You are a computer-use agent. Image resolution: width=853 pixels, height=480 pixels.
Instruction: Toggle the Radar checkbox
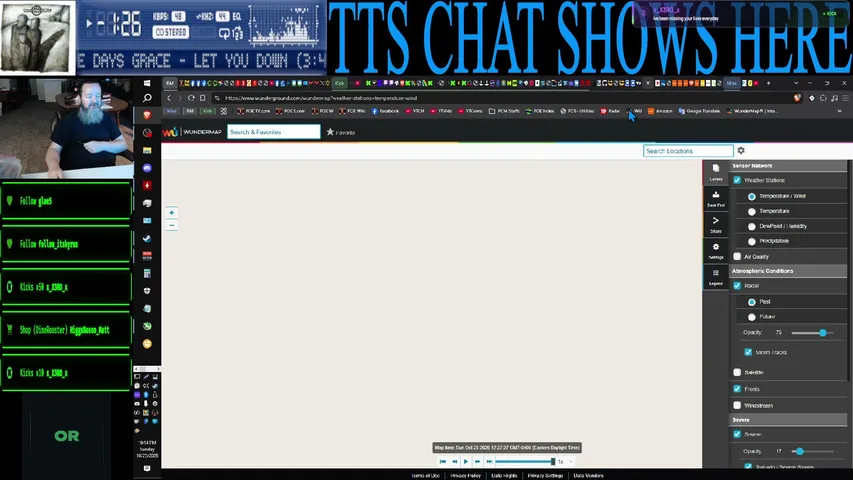point(737,286)
